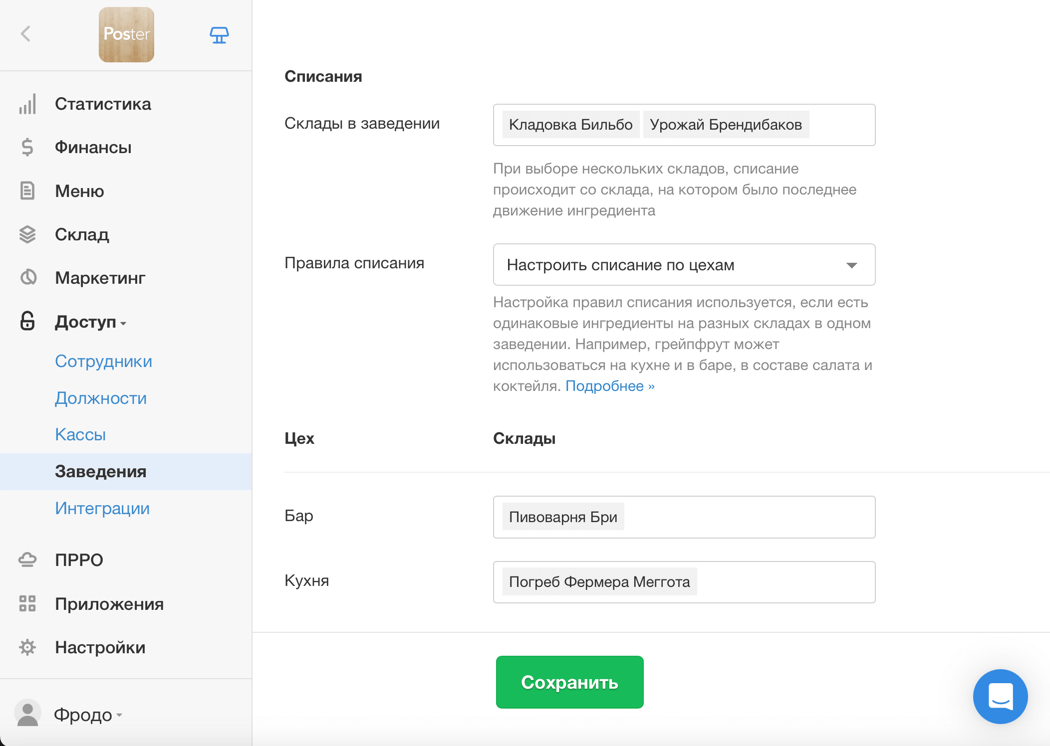The width and height of the screenshot is (1050, 746).
Task: Open the chat support bubble
Action: pos(1000,697)
